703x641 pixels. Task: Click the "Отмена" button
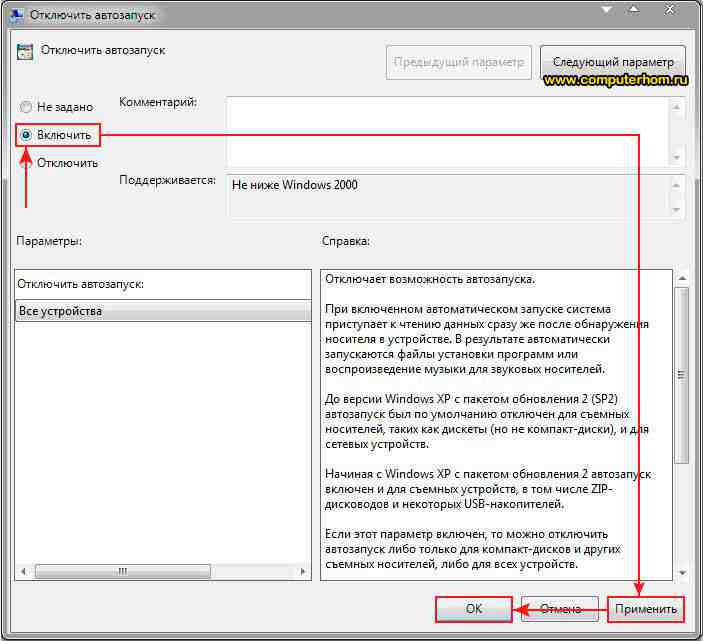[x=560, y=609]
